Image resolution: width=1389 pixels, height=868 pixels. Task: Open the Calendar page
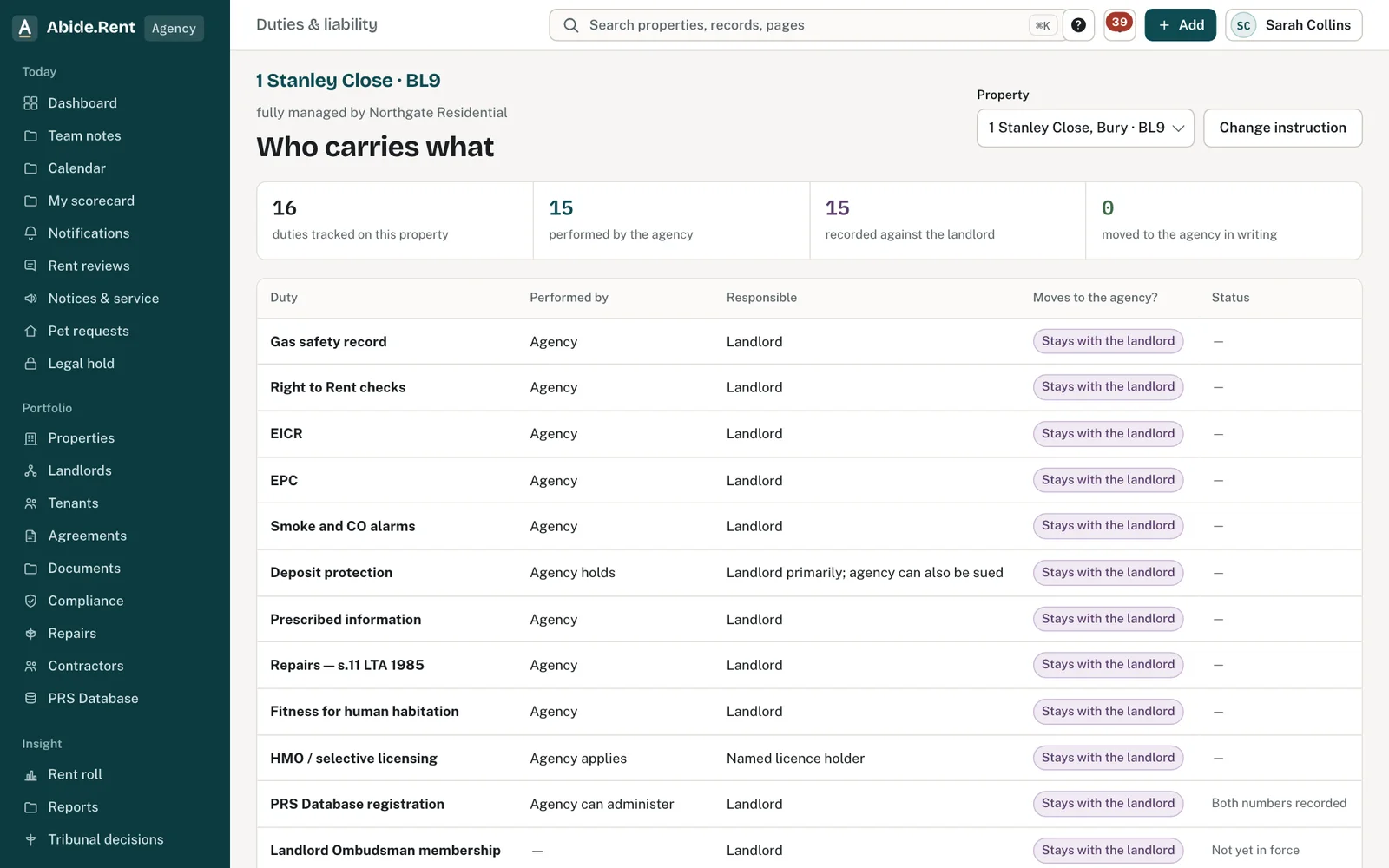tap(76, 168)
